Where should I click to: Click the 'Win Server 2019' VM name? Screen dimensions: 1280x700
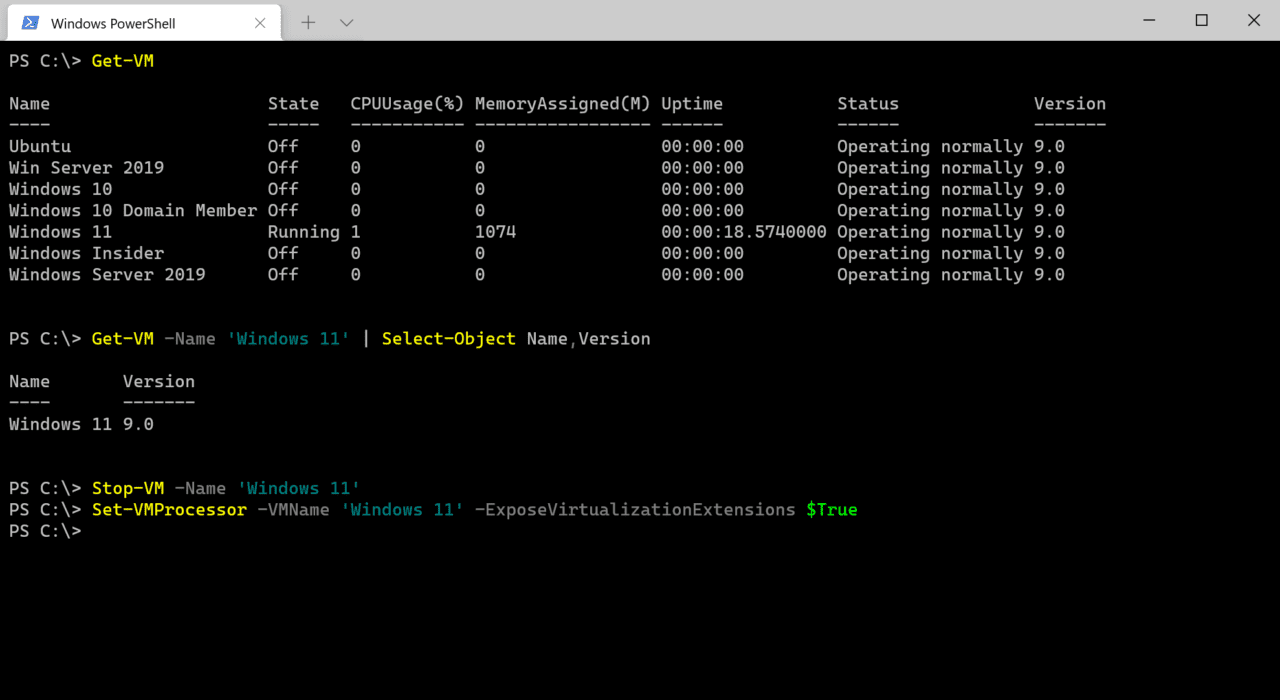tap(86, 168)
